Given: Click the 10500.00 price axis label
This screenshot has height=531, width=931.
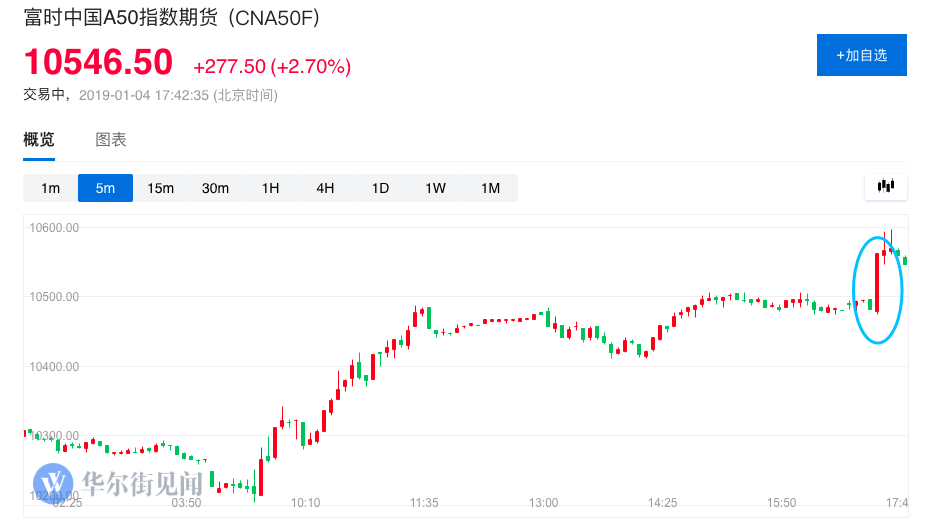Looking at the screenshot, I should 53,296.
